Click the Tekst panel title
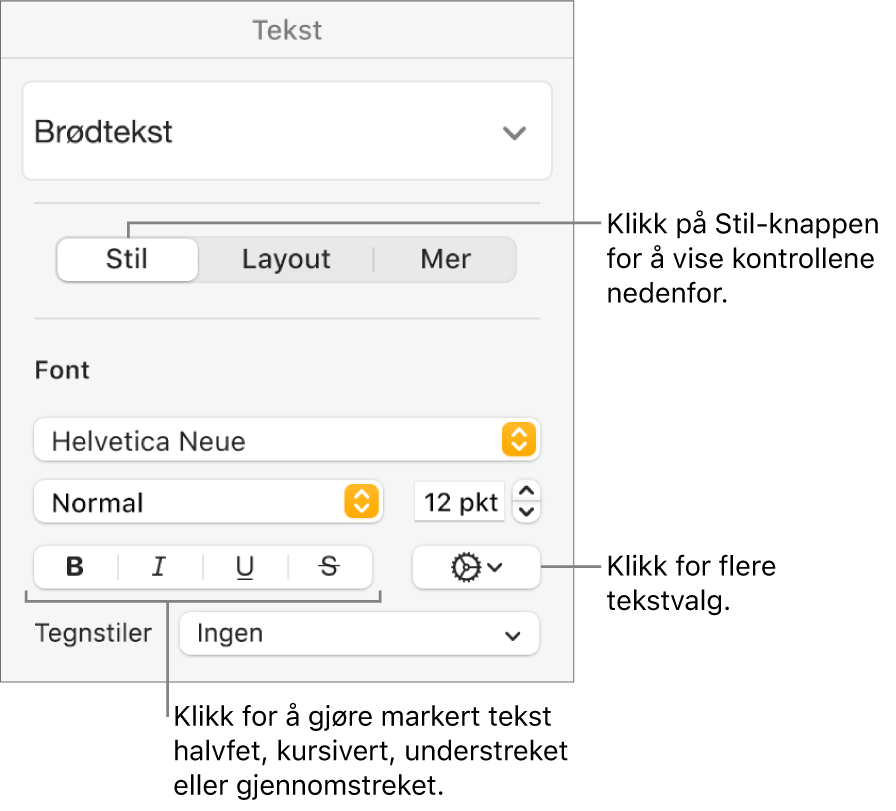The image size is (896, 811). pos(287,30)
